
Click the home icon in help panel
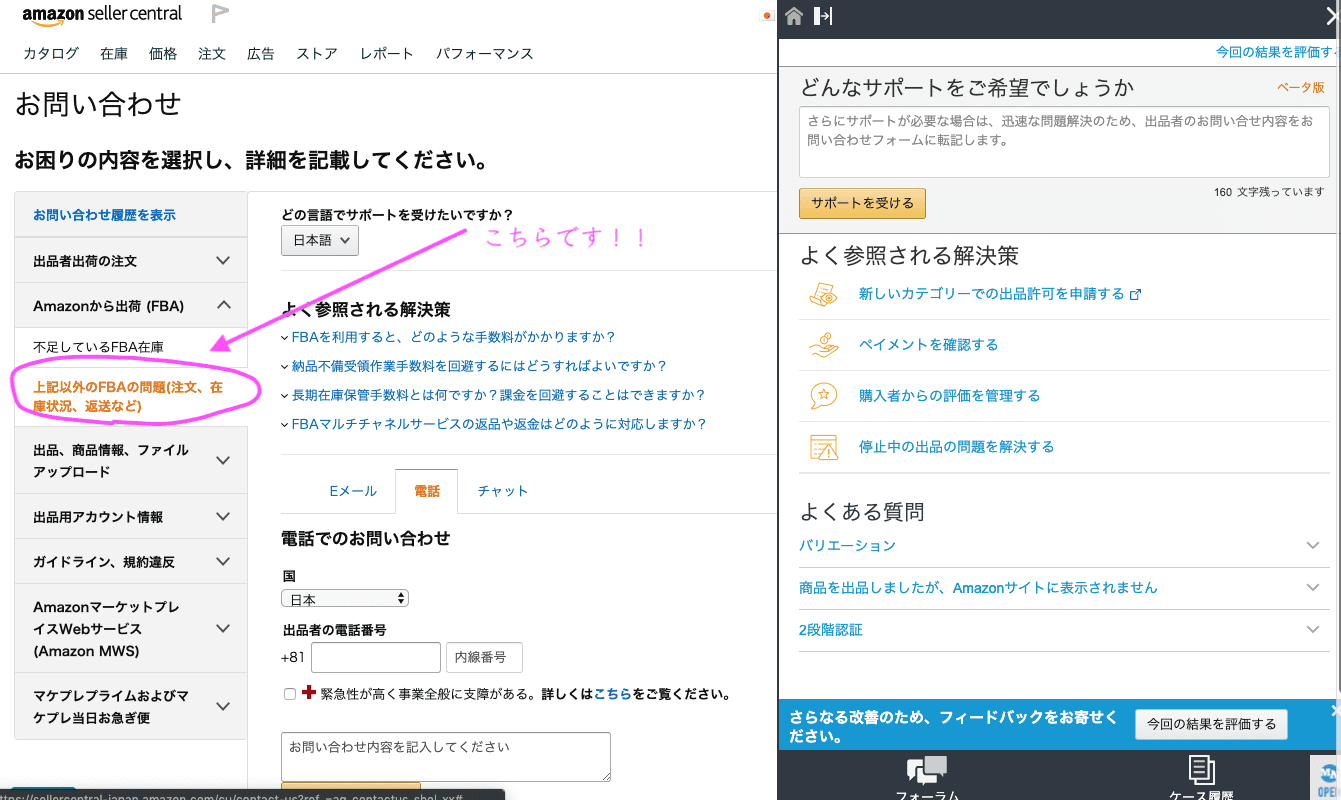coord(794,16)
